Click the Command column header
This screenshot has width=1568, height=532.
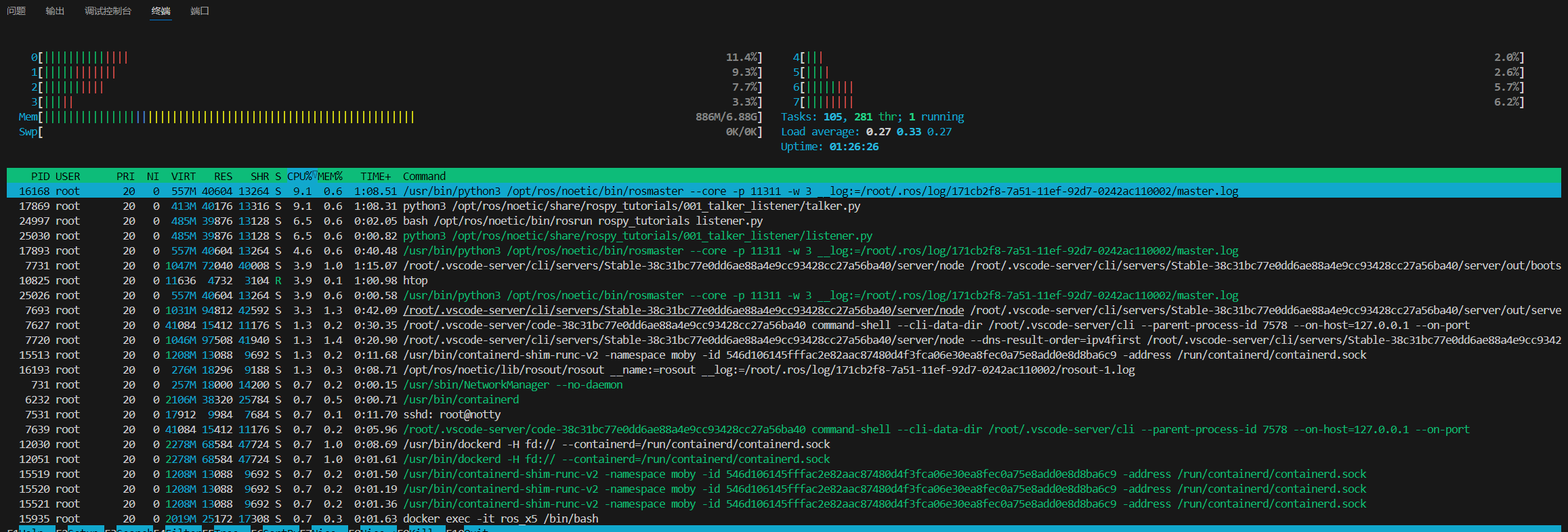pyautogui.click(x=424, y=176)
